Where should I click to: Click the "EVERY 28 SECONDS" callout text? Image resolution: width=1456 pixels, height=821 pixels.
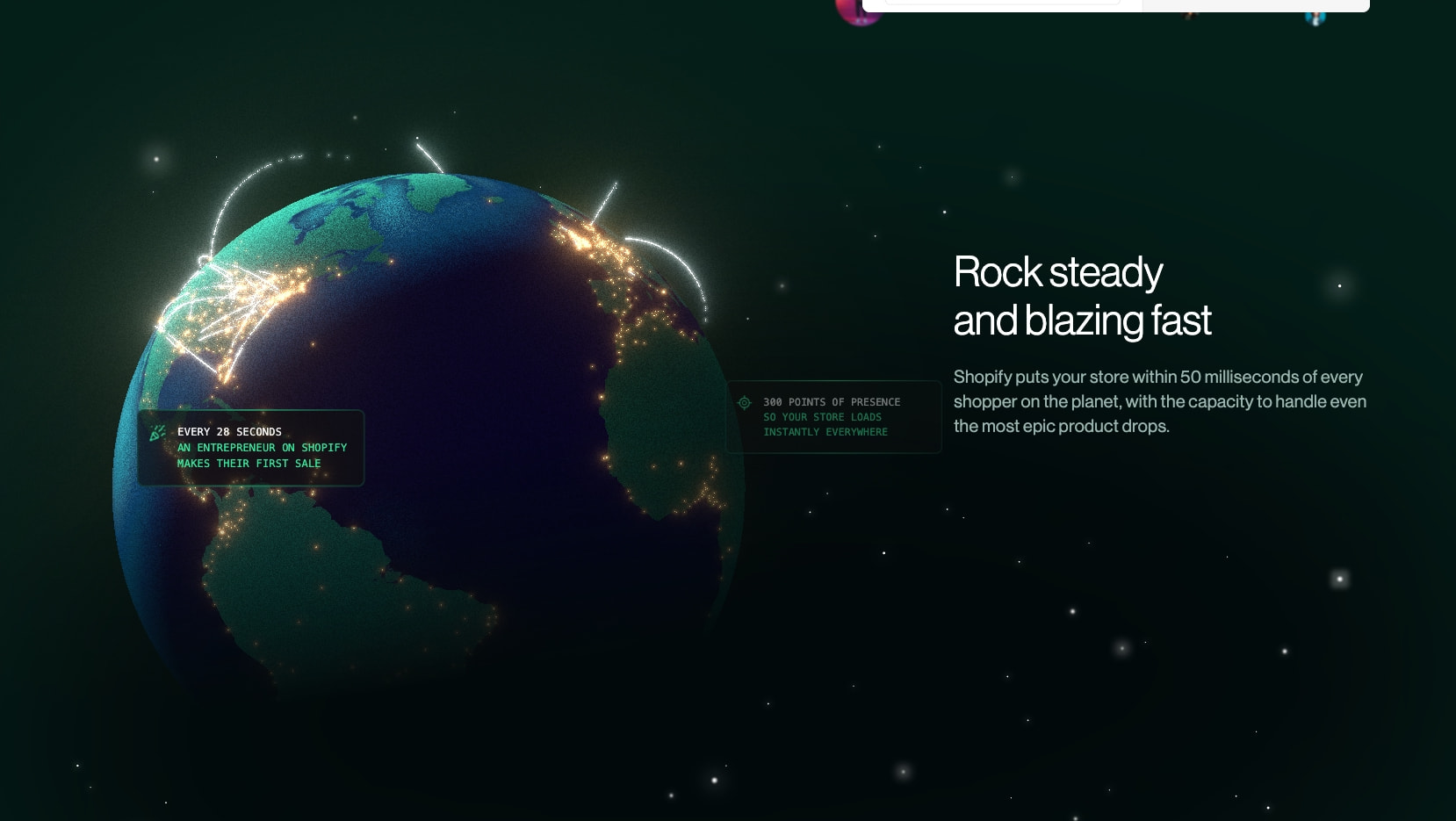[x=229, y=432]
